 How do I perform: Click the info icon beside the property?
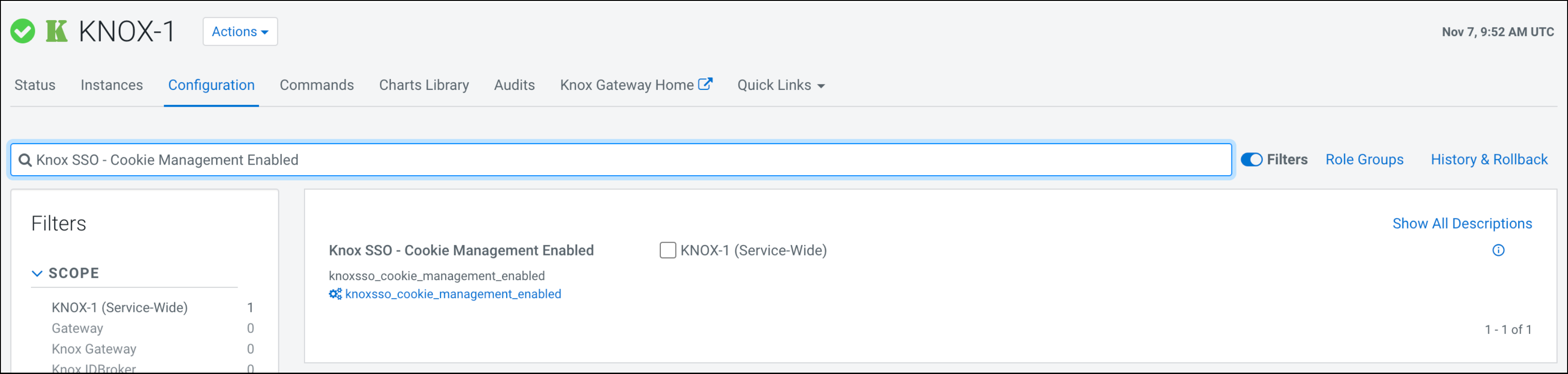[1498, 250]
